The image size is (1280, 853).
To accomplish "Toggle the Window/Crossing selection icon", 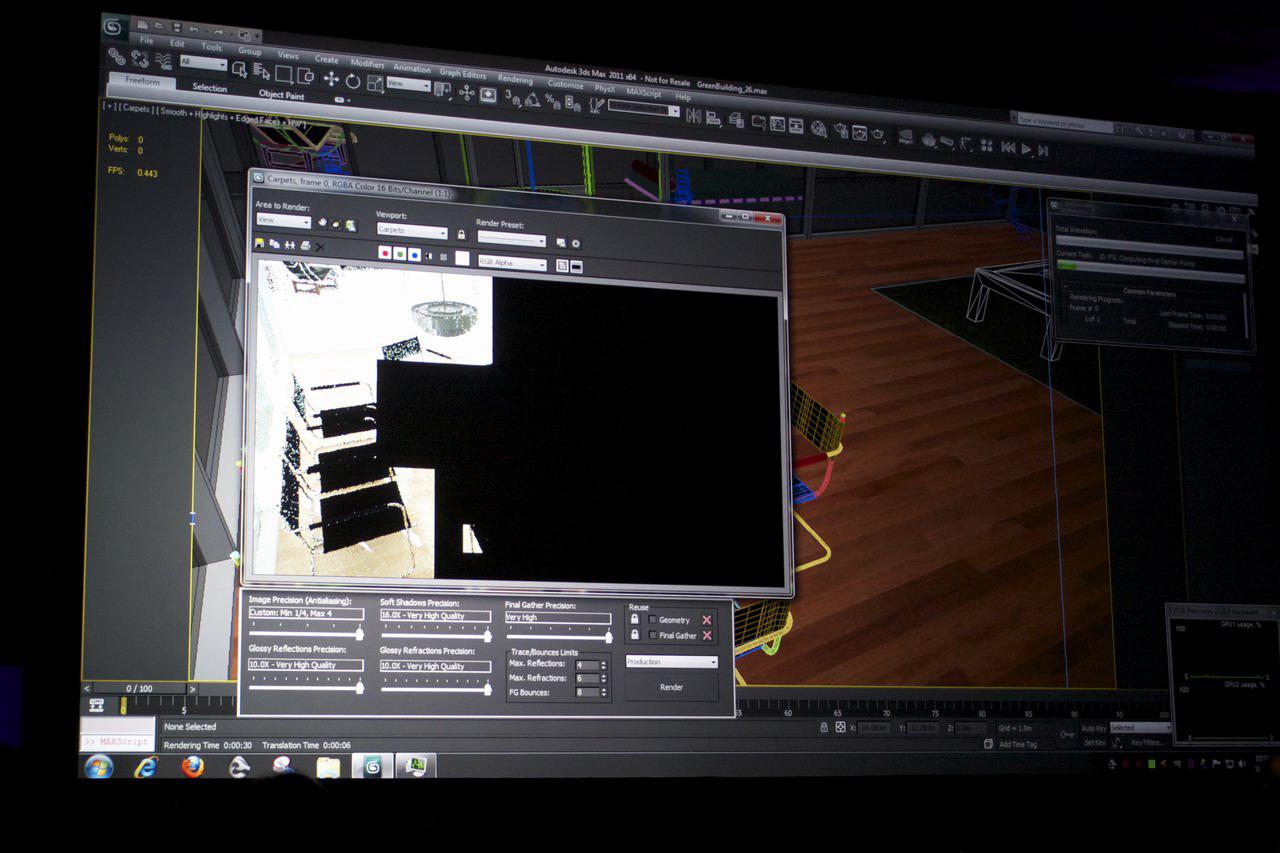I will point(305,76).
